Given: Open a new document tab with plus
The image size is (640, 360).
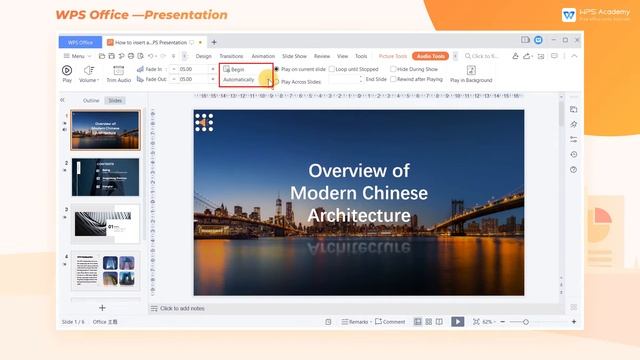Looking at the screenshot, I should [214, 42].
